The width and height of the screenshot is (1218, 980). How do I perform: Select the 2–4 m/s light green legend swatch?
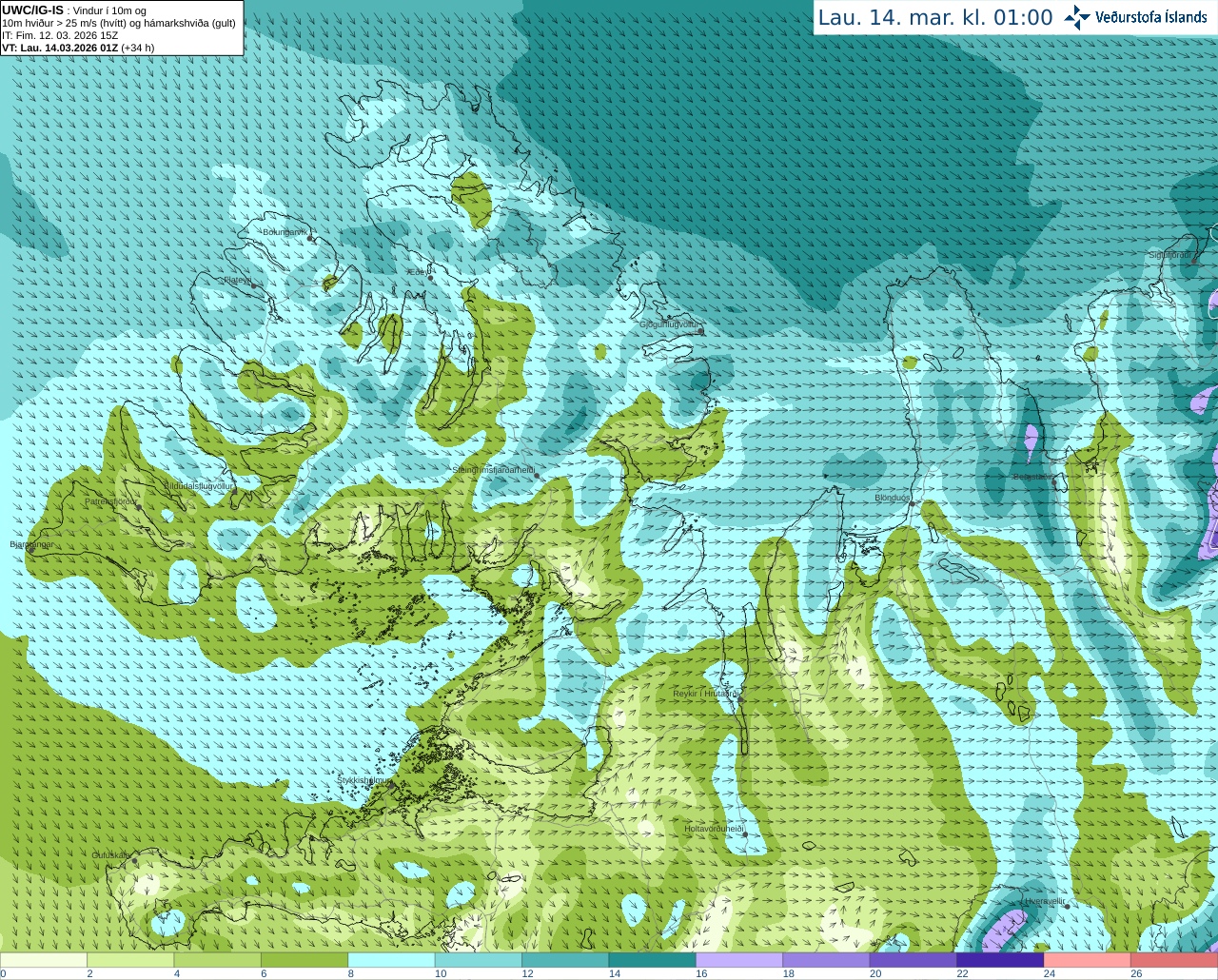[130, 960]
